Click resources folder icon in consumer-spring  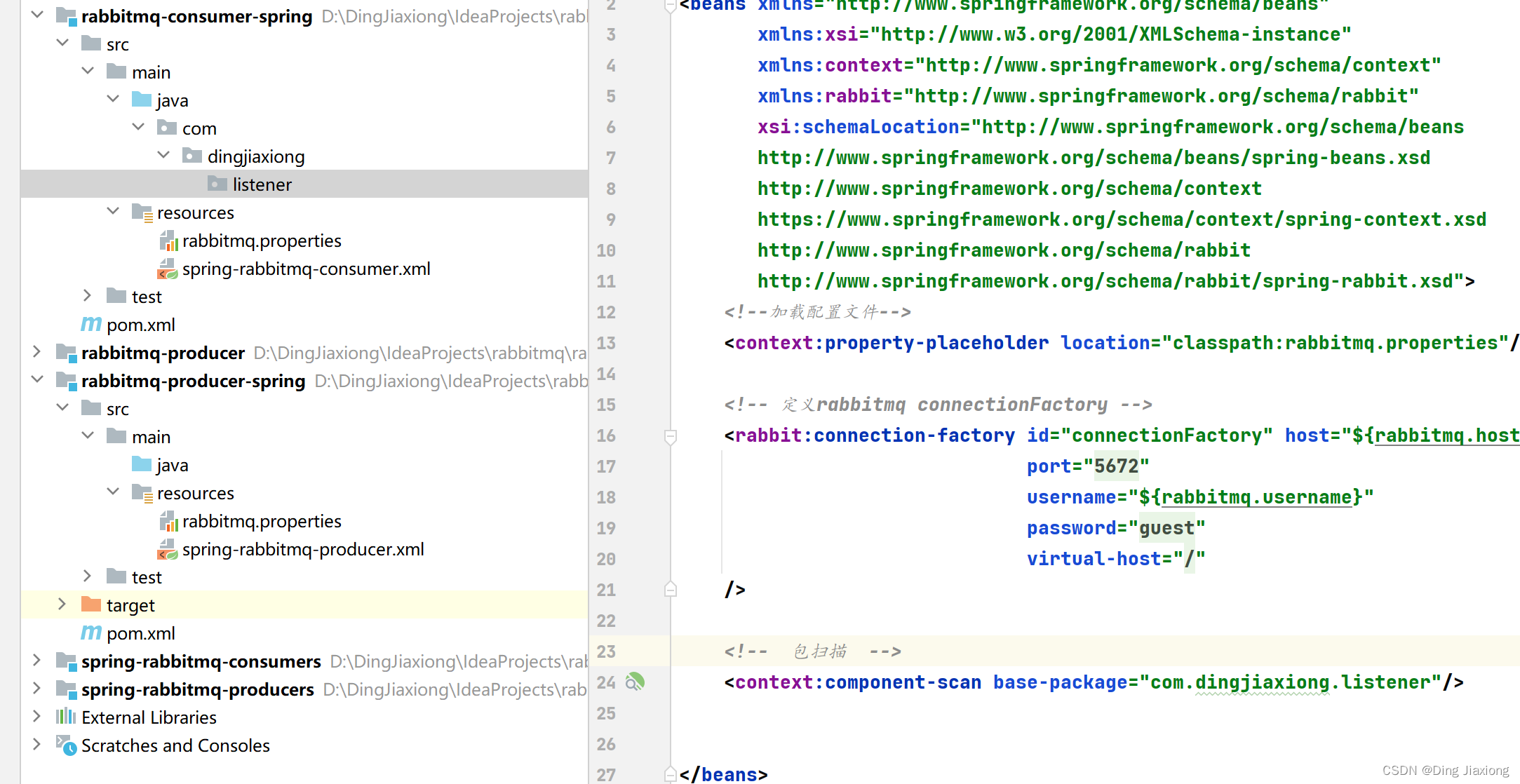click(142, 212)
